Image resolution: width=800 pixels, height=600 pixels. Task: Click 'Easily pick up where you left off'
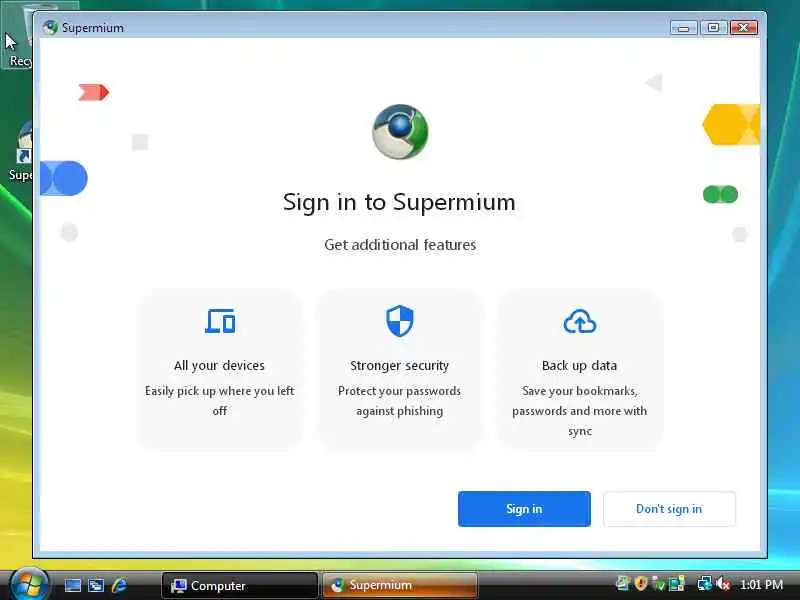[220, 401]
